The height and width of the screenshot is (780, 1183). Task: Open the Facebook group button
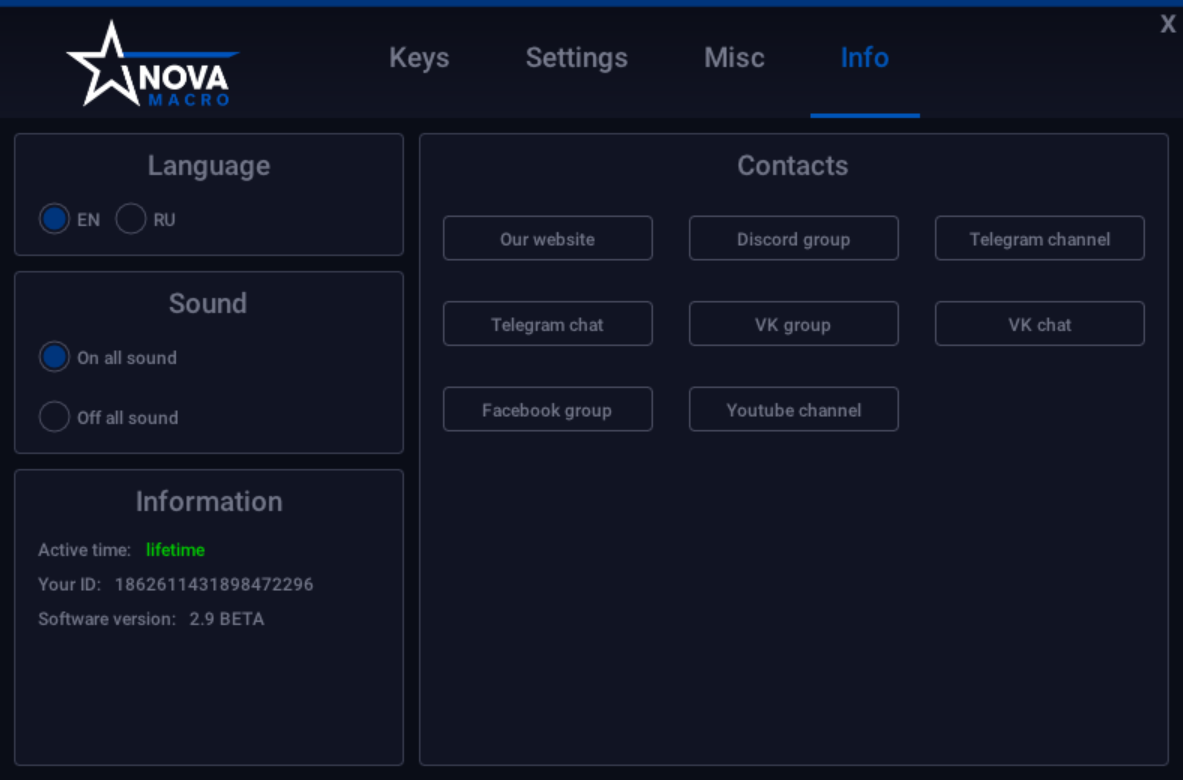coord(547,410)
